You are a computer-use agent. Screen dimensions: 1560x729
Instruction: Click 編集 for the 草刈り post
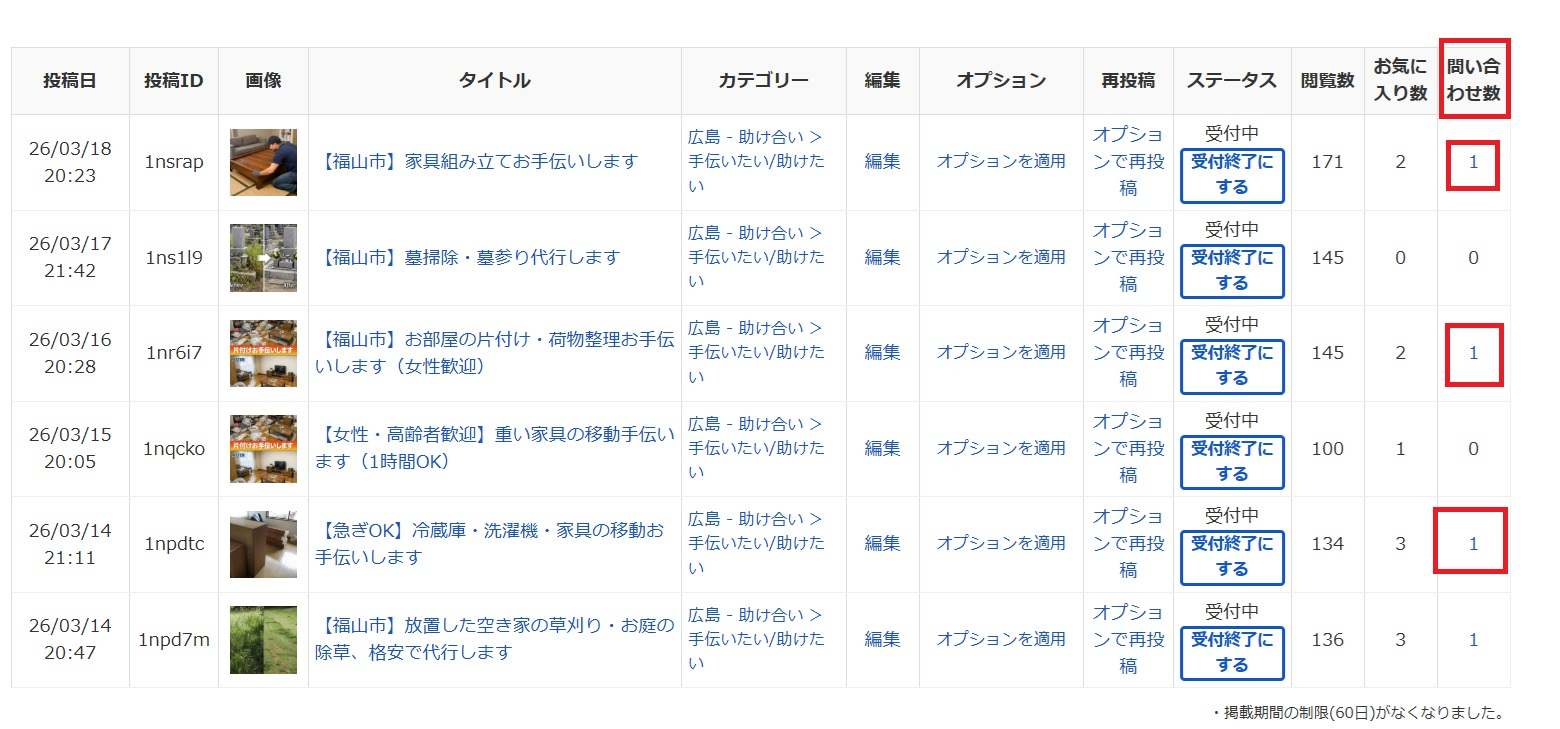tap(882, 639)
